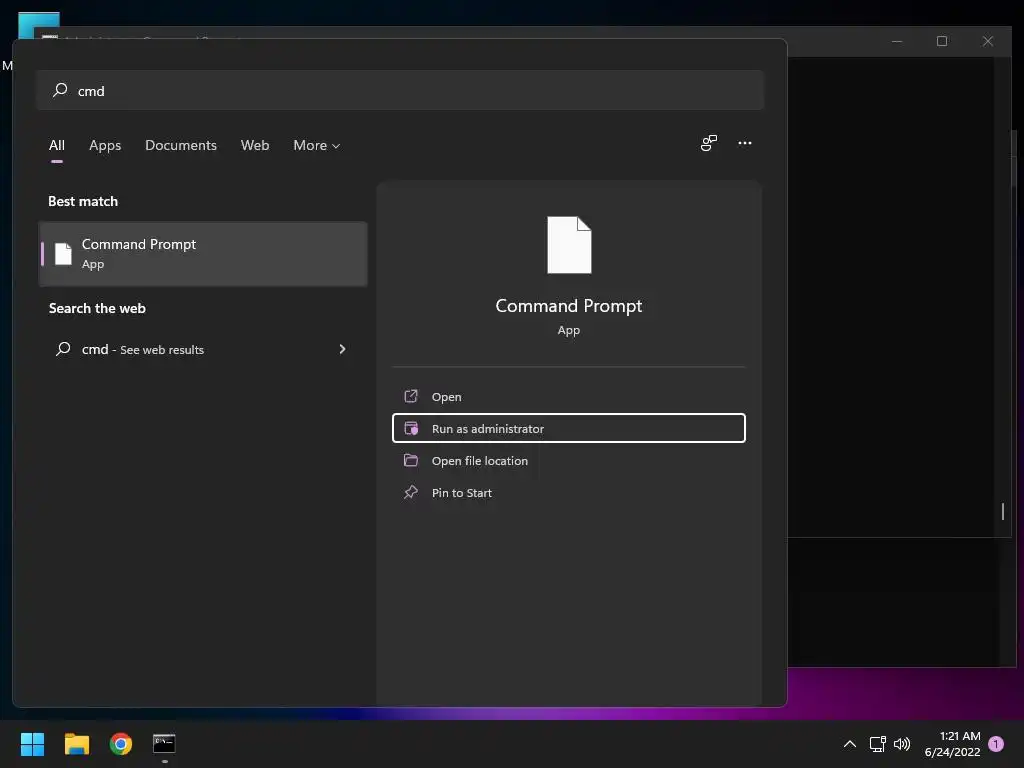Open the three-dot search options menu
This screenshot has width=1024, height=768.
(x=744, y=143)
